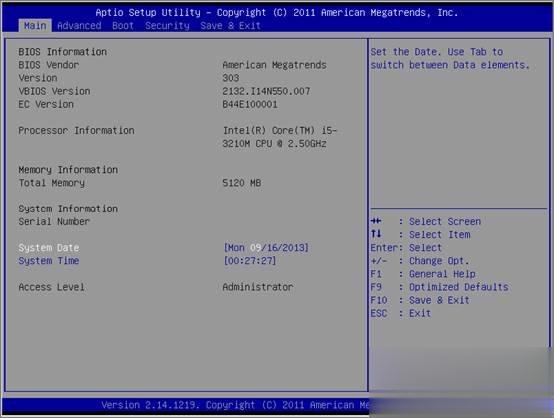Click the EC Version label
Screen dimensions: 554x418
pos(46,104)
